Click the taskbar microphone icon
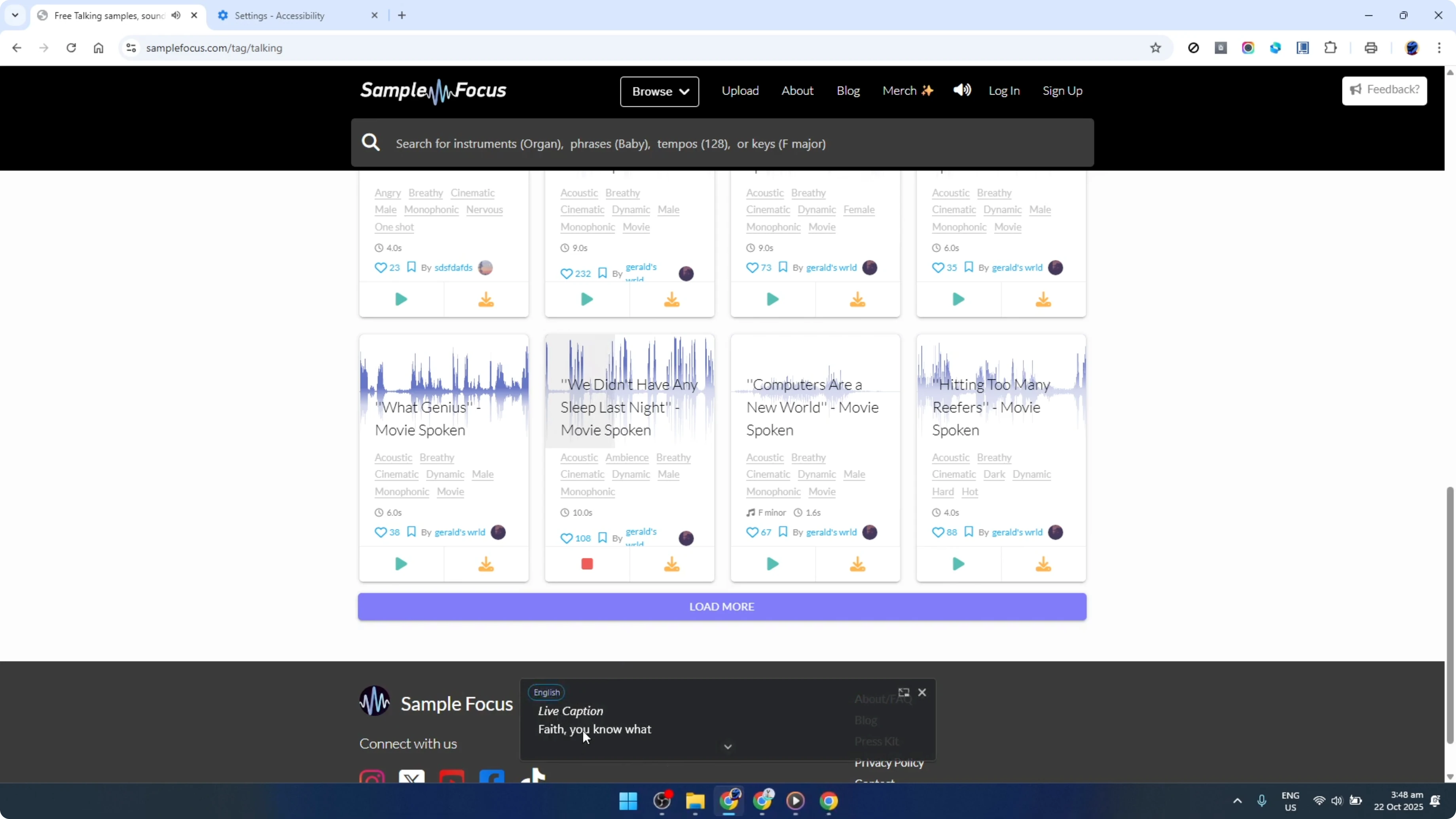 point(1262,801)
